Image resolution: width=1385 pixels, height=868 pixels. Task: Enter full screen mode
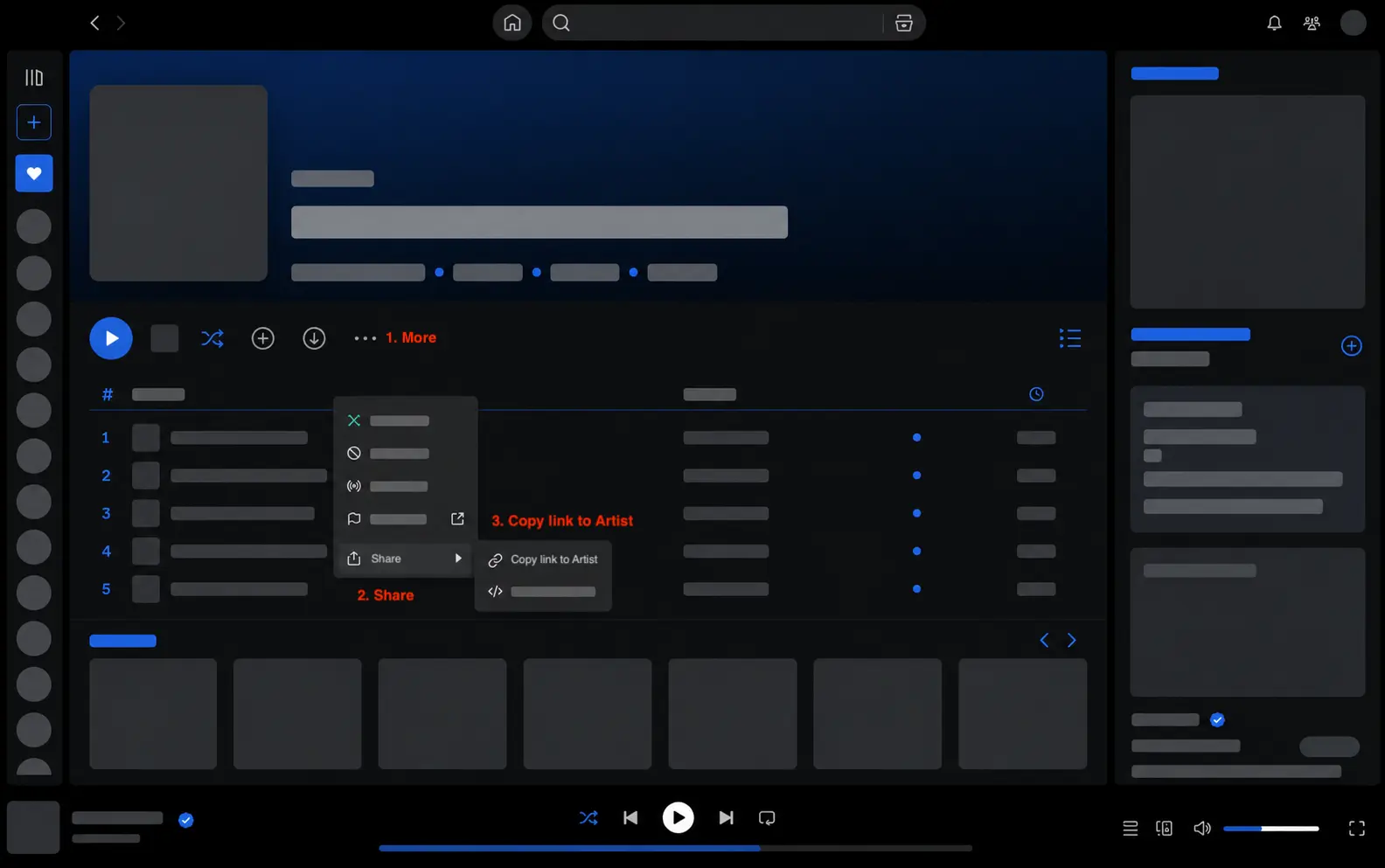pos(1356,828)
